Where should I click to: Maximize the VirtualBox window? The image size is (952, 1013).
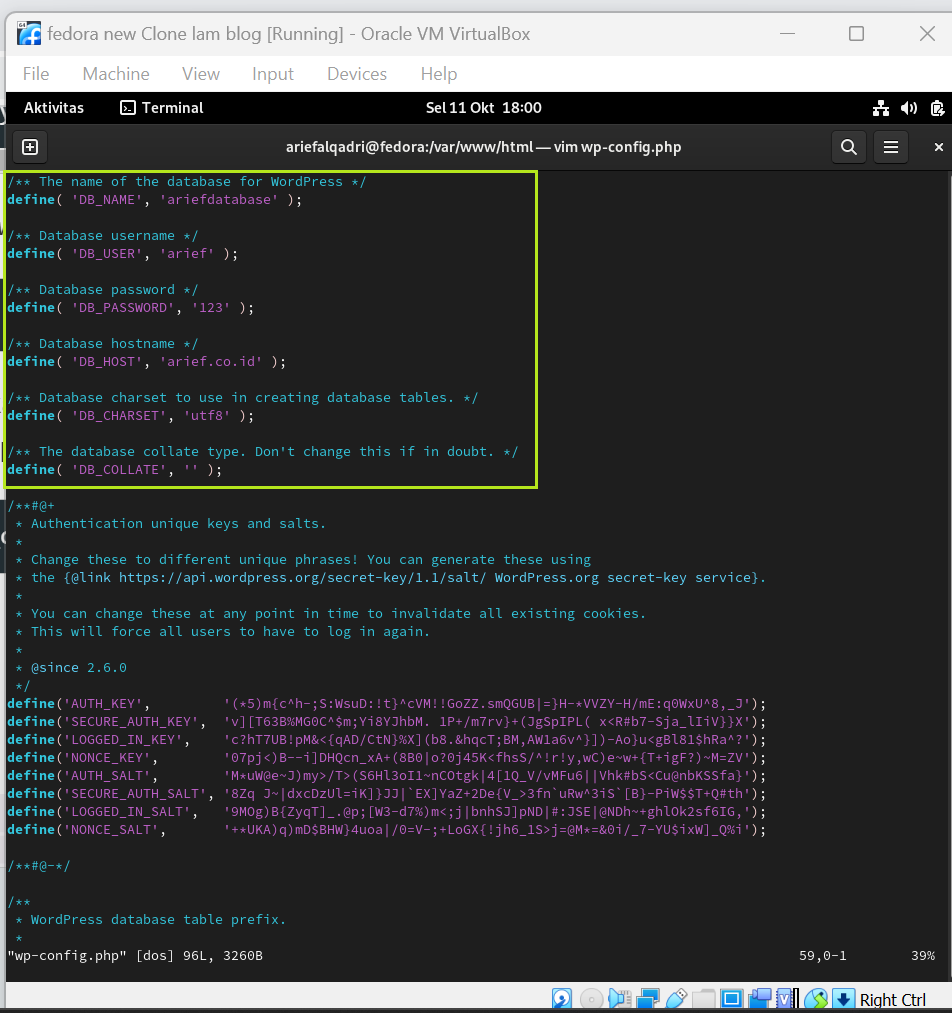[856, 34]
